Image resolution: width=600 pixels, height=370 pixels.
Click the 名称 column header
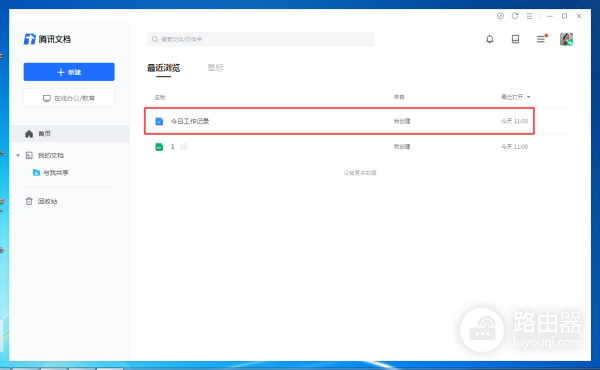click(x=160, y=98)
